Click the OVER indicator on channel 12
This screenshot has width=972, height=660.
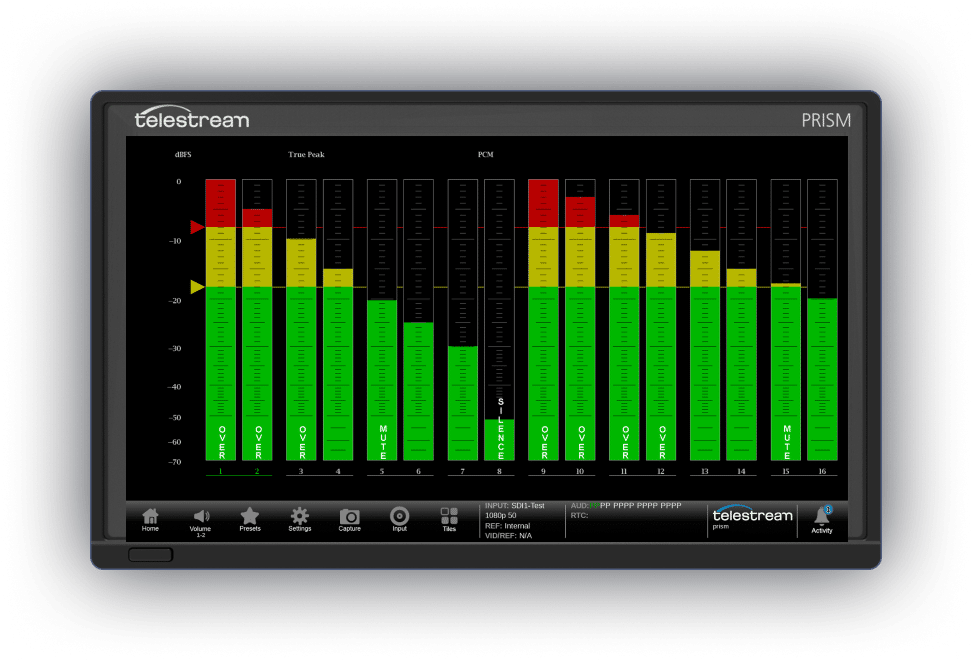[x=662, y=442]
